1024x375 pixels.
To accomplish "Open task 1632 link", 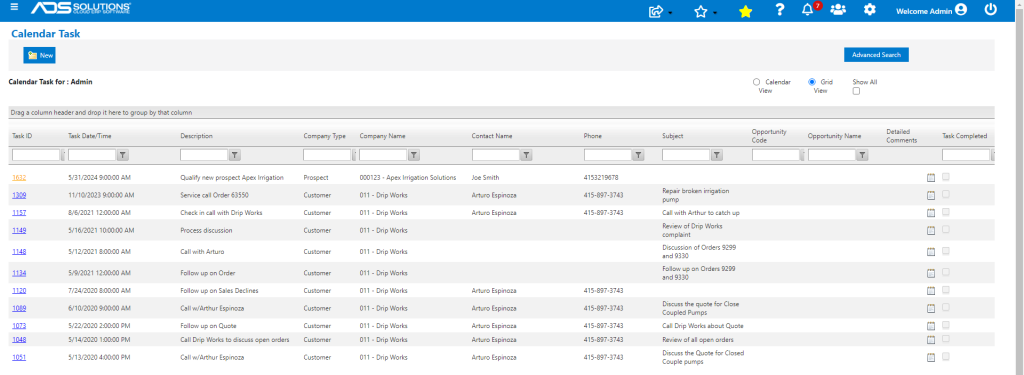I will [x=19, y=177].
